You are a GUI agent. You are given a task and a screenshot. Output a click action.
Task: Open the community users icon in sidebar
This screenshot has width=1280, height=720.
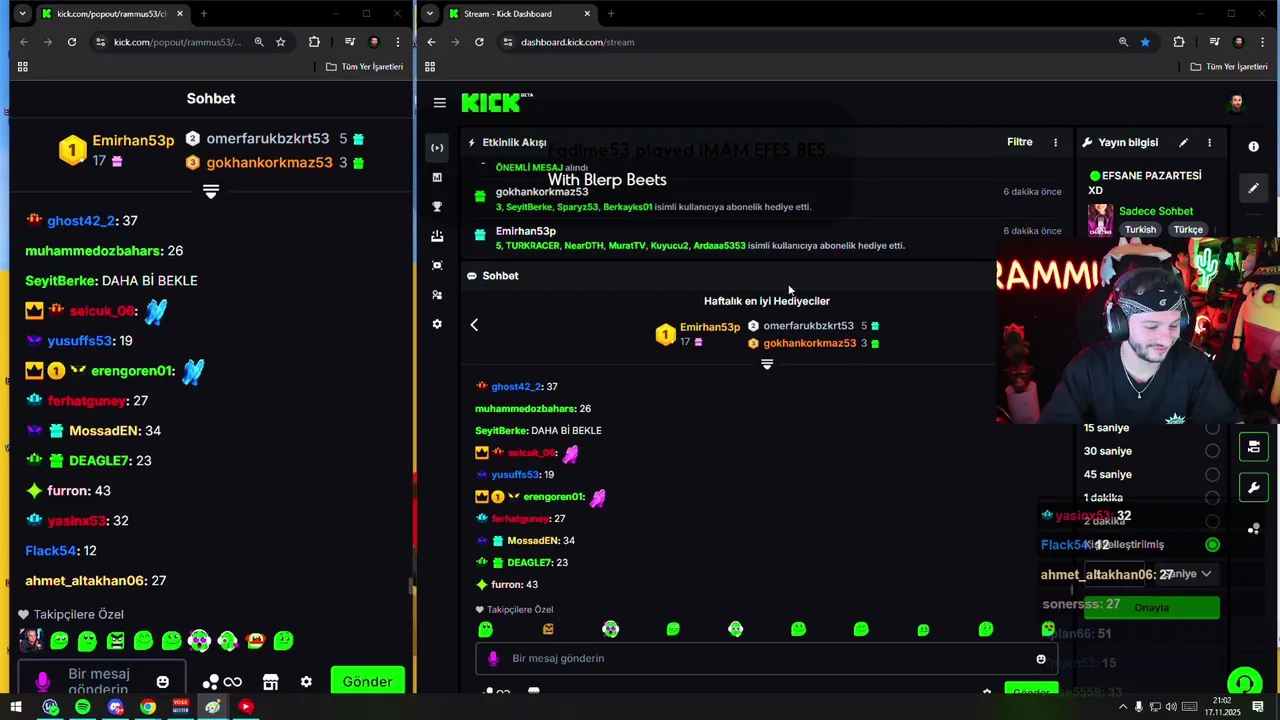(x=437, y=295)
